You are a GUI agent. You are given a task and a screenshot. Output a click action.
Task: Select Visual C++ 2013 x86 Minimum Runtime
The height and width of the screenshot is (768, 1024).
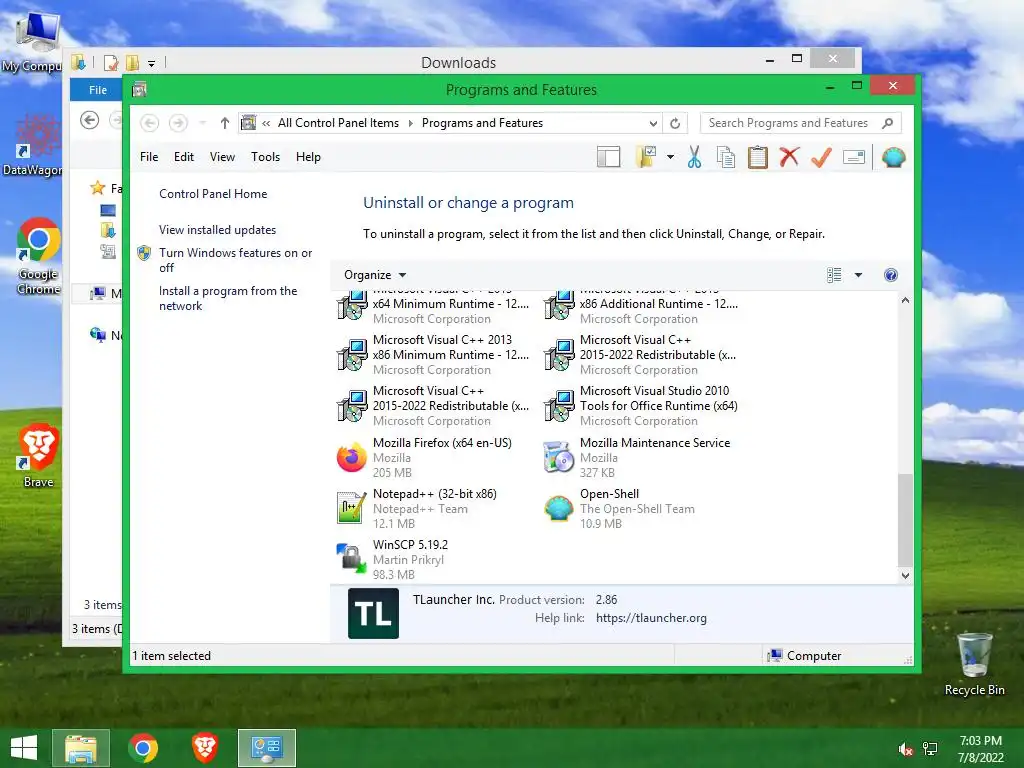point(432,355)
